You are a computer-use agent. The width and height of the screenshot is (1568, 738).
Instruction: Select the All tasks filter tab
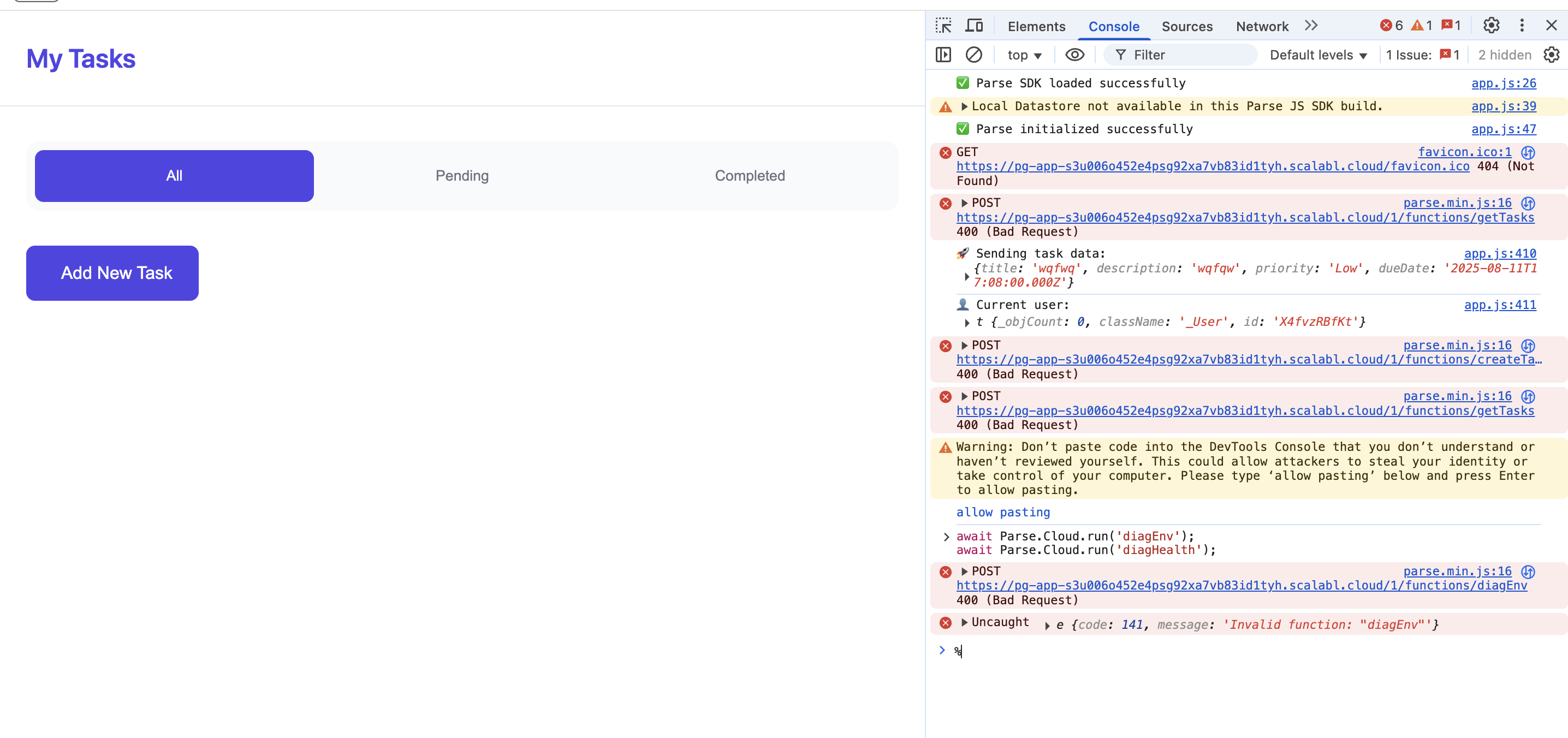174,176
